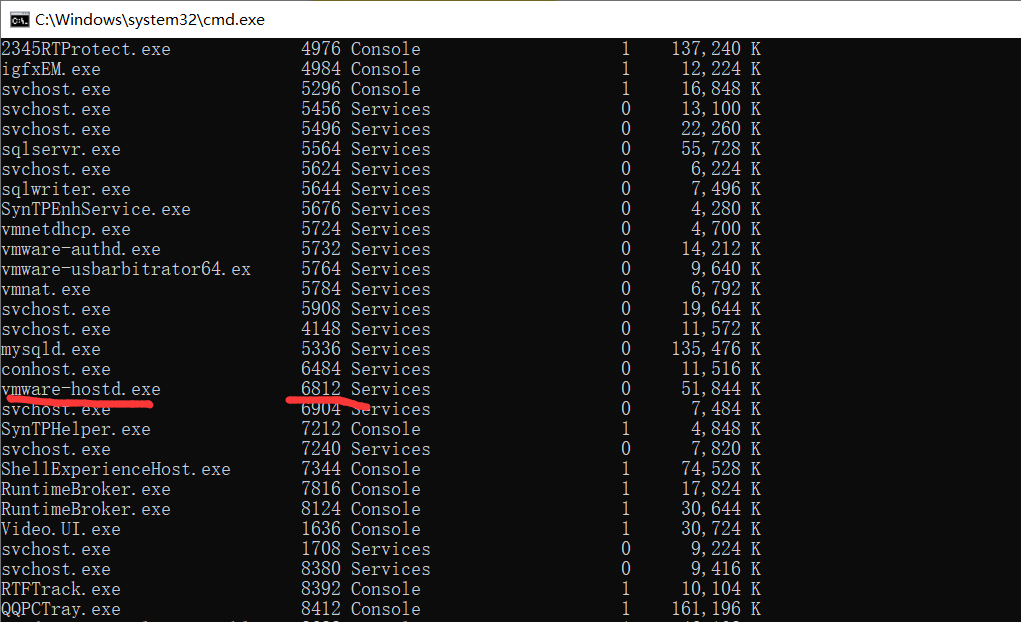Click Services session name for PID 5564
The image size is (1021, 622).
point(391,149)
